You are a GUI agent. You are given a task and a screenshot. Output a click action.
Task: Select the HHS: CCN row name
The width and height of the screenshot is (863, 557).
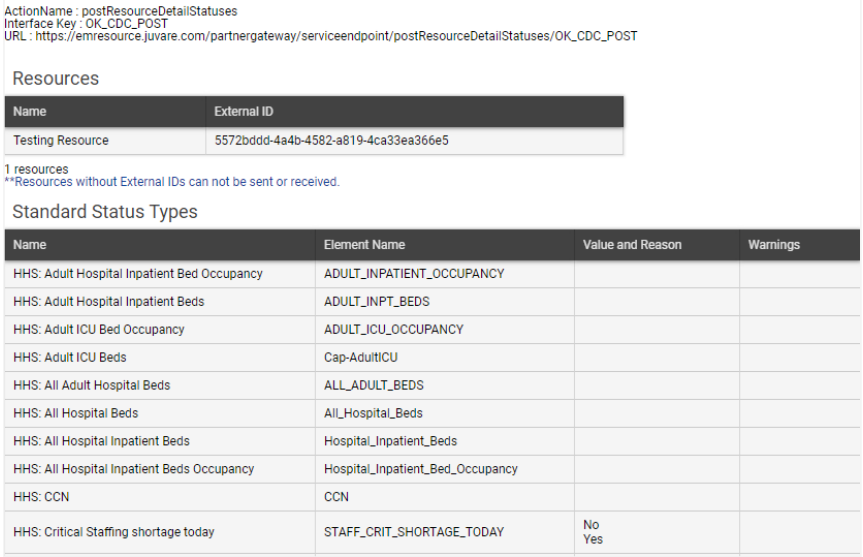coord(41,497)
